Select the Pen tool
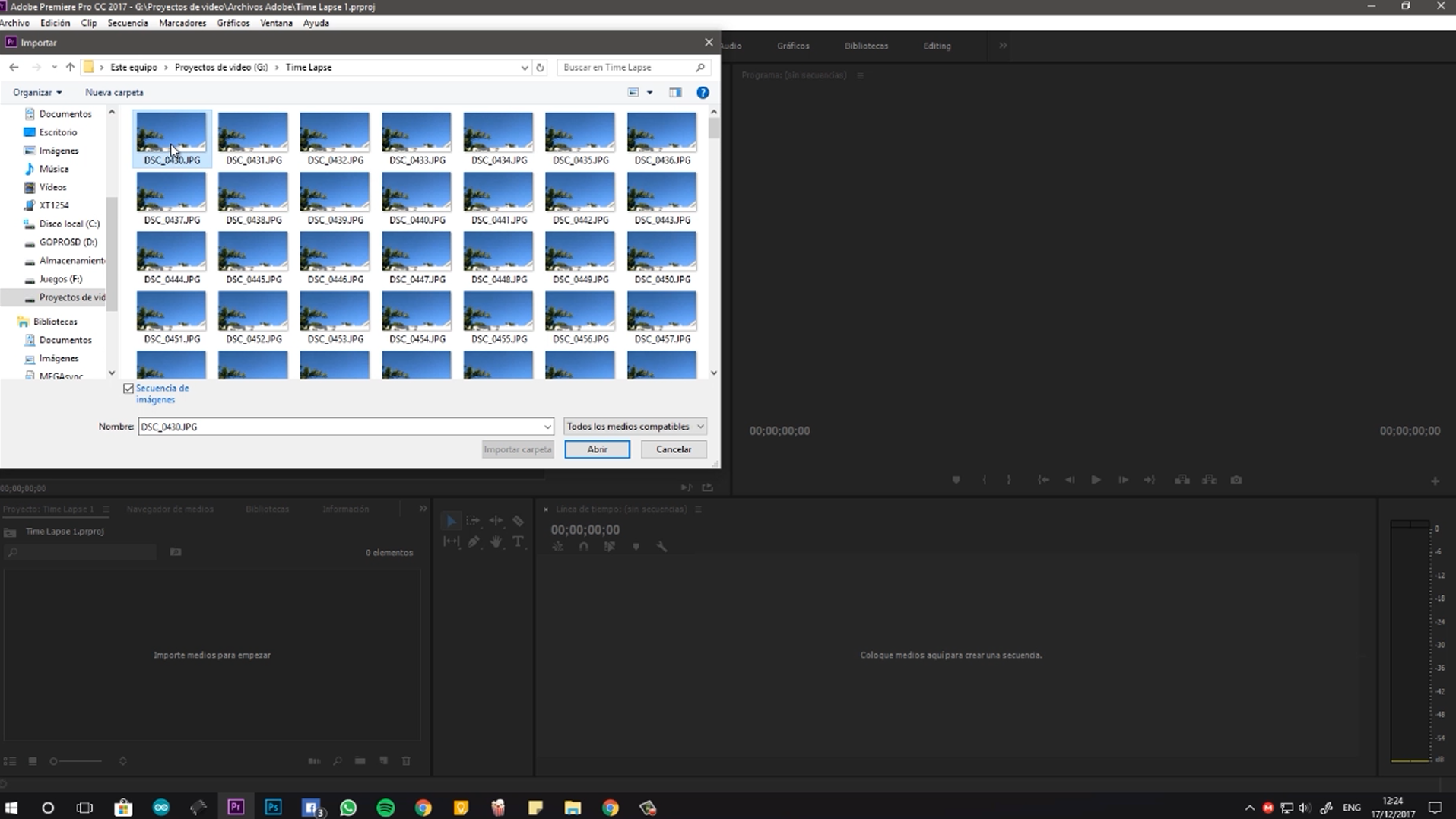The height and width of the screenshot is (819, 1456). pyautogui.click(x=473, y=541)
